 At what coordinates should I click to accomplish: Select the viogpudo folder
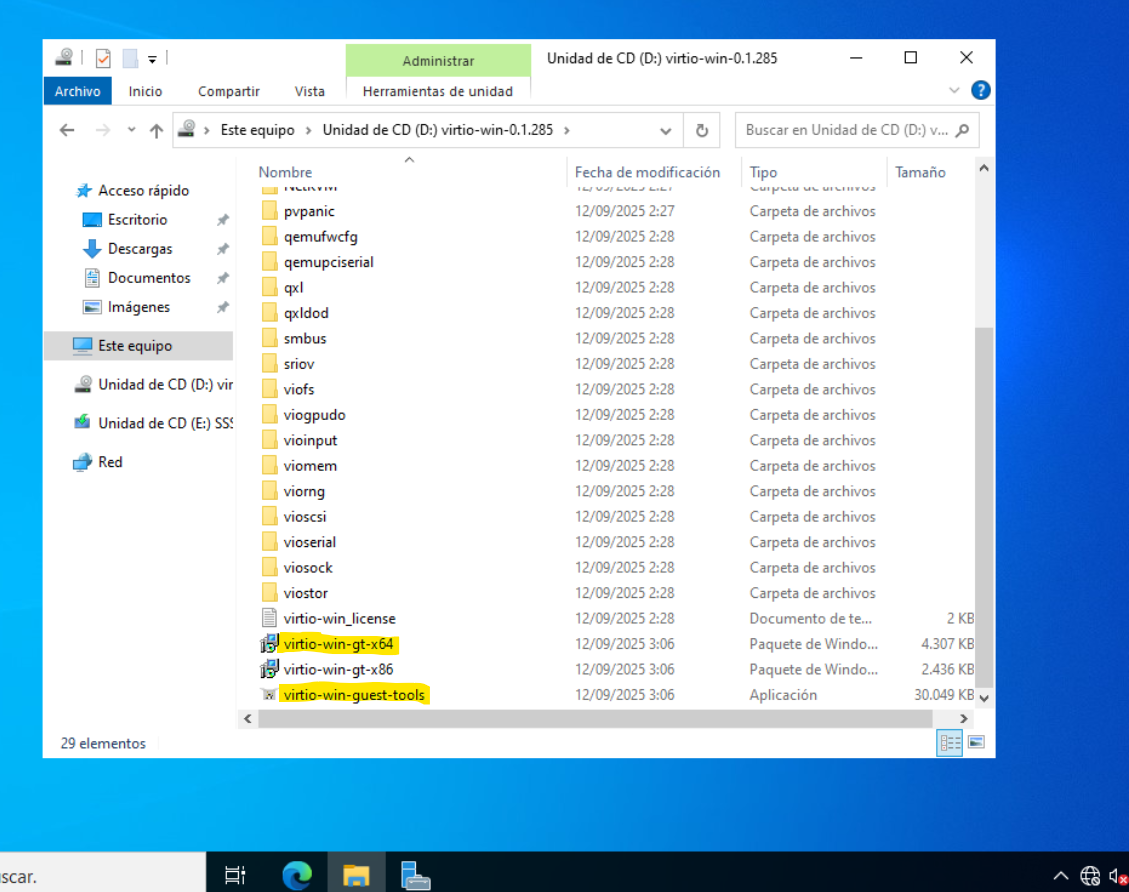coord(314,415)
